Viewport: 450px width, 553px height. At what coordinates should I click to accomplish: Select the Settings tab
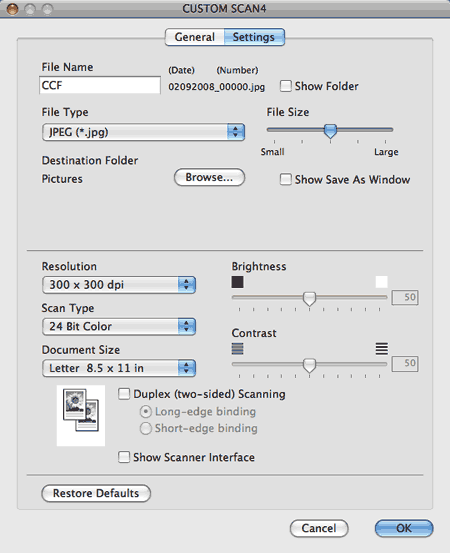pos(254,37)
